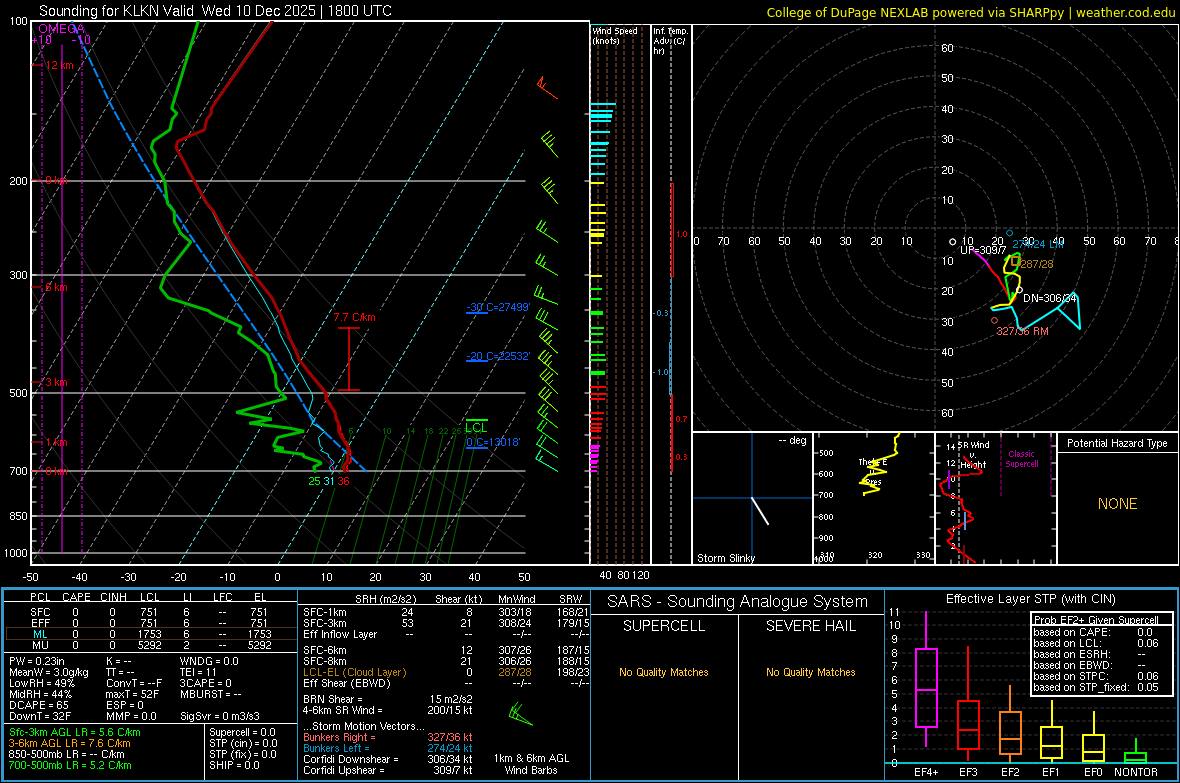Click the 'maxT = 52F' value
The height and width of the screenshot is (783, 1180).
(x=132, y=694)
